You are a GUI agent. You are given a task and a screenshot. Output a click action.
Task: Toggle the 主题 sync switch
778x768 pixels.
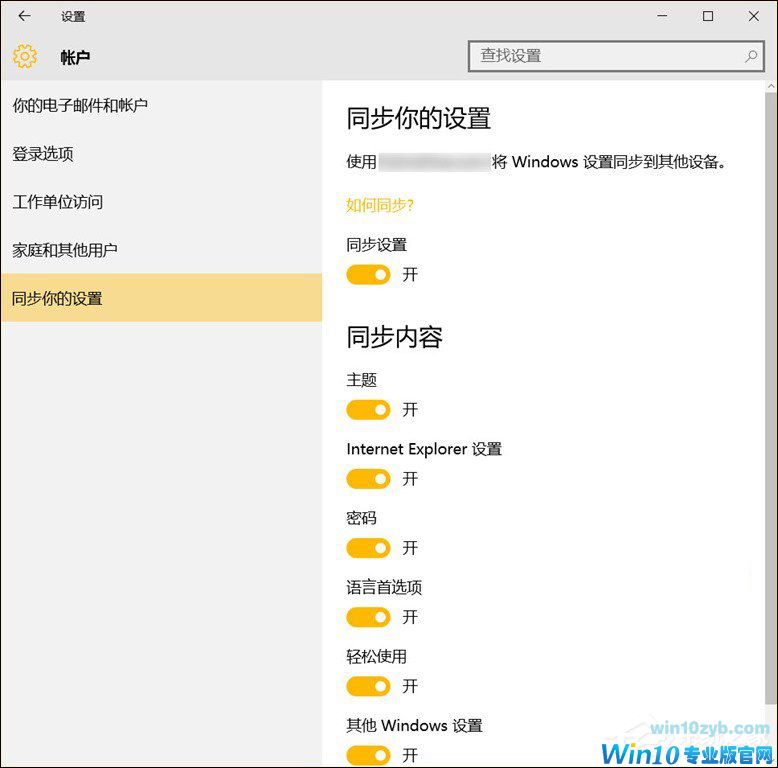[x=368, y=410]
